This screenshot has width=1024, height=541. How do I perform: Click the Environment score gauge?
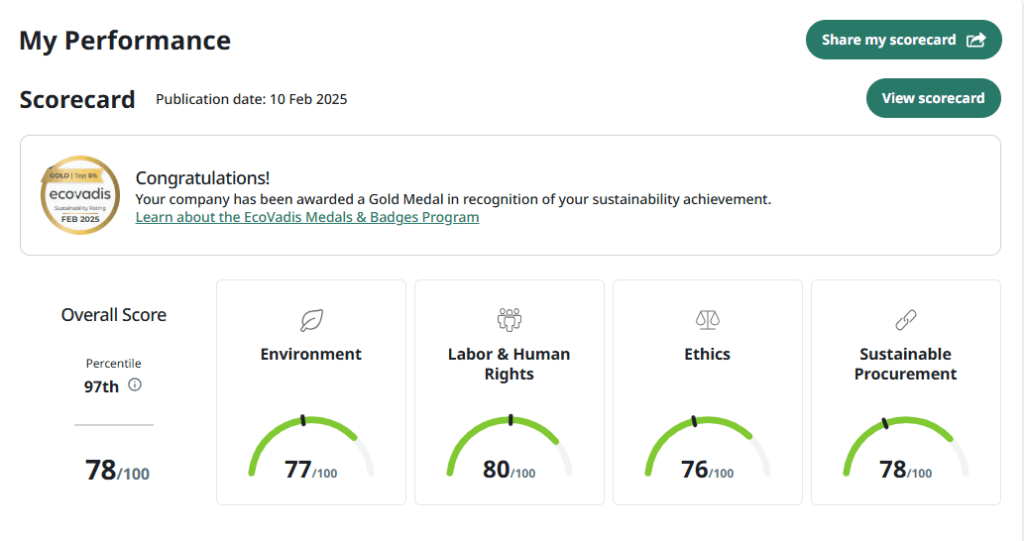pyautogui.click(x=311, y=448)
